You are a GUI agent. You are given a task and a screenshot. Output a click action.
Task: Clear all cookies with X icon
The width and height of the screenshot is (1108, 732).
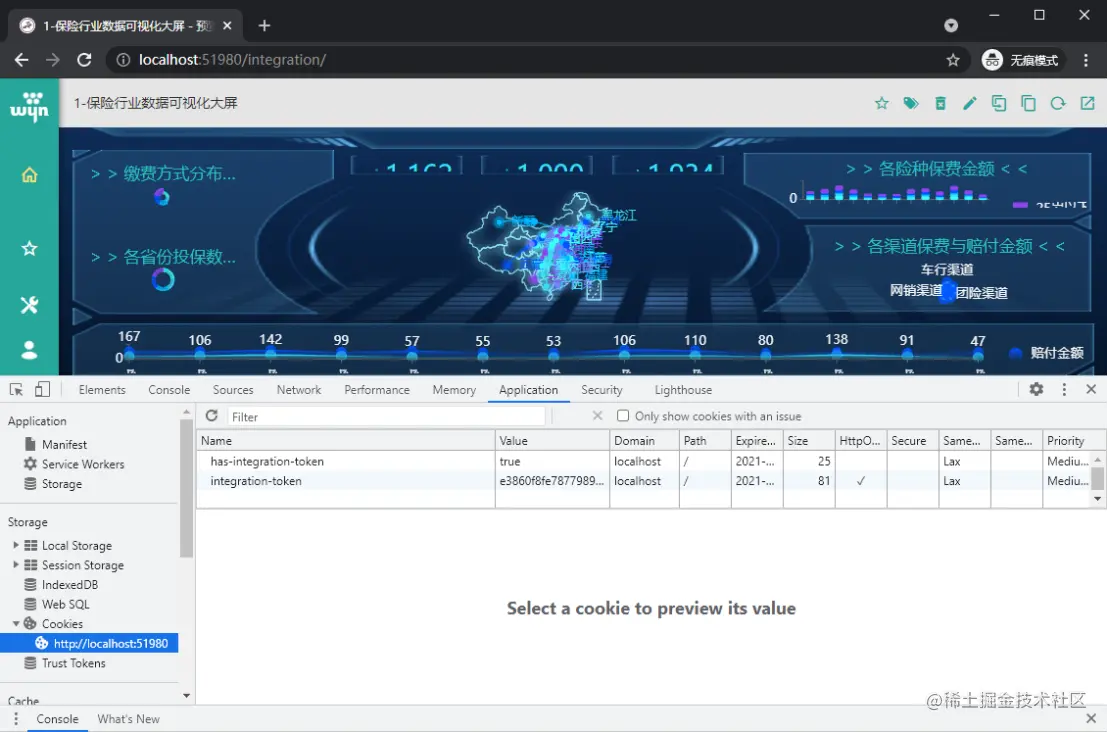(x=597, y=415)
